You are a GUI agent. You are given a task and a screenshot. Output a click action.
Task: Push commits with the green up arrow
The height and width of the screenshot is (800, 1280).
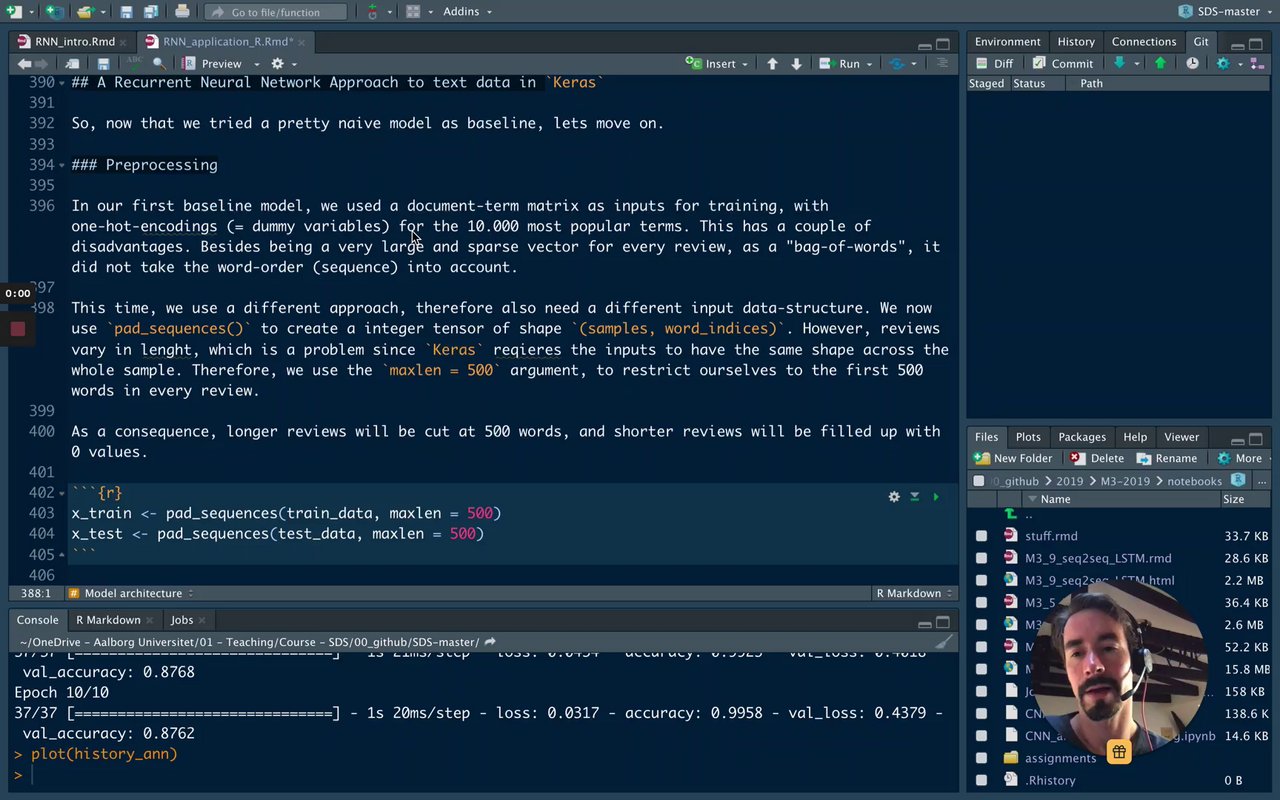coord(1160,63)
